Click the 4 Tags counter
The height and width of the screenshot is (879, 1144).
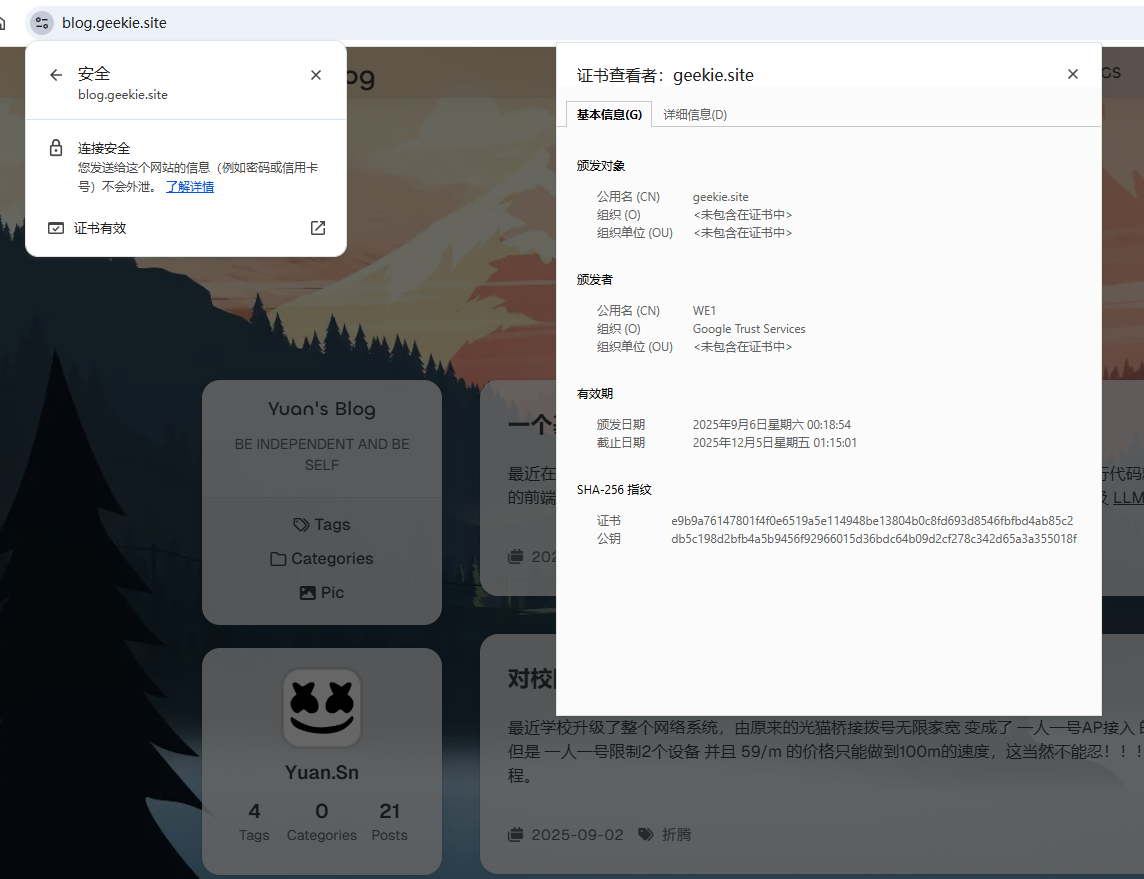coord(254,822)
